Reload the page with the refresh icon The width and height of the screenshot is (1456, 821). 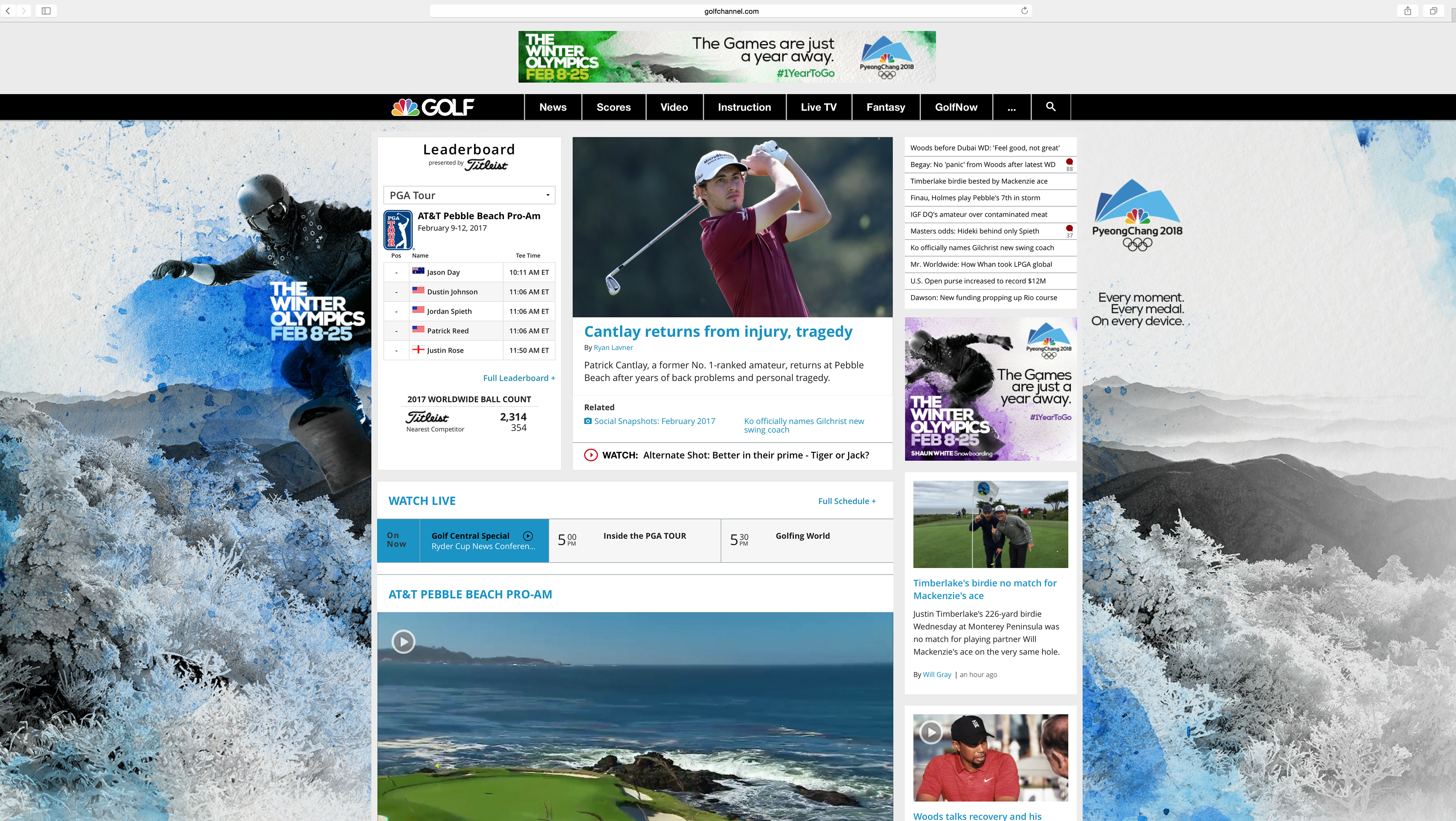(x=1024, y=11)
